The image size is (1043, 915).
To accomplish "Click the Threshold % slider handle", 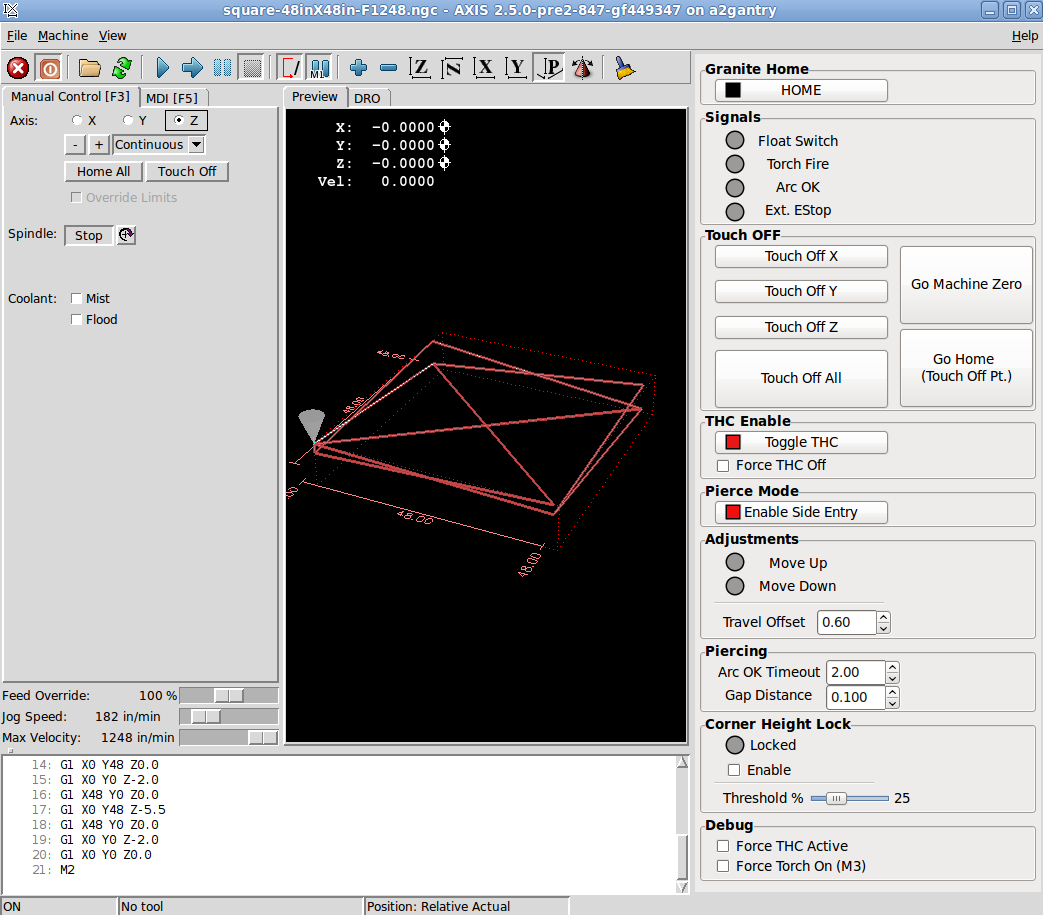I will [x=836, y=798].
